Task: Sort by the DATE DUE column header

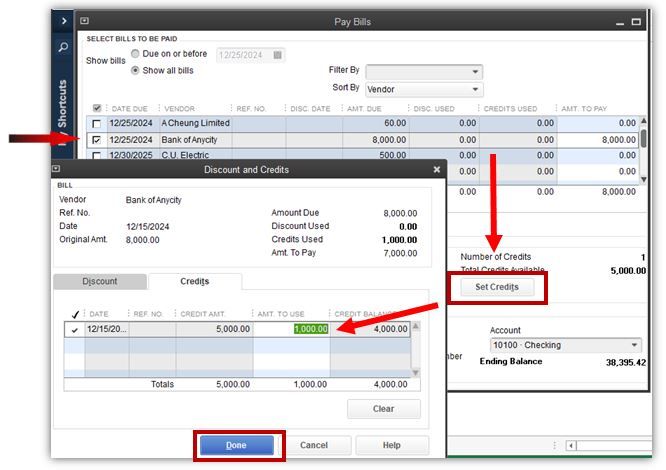Action: pyautogui.click(x=129, y=109)
